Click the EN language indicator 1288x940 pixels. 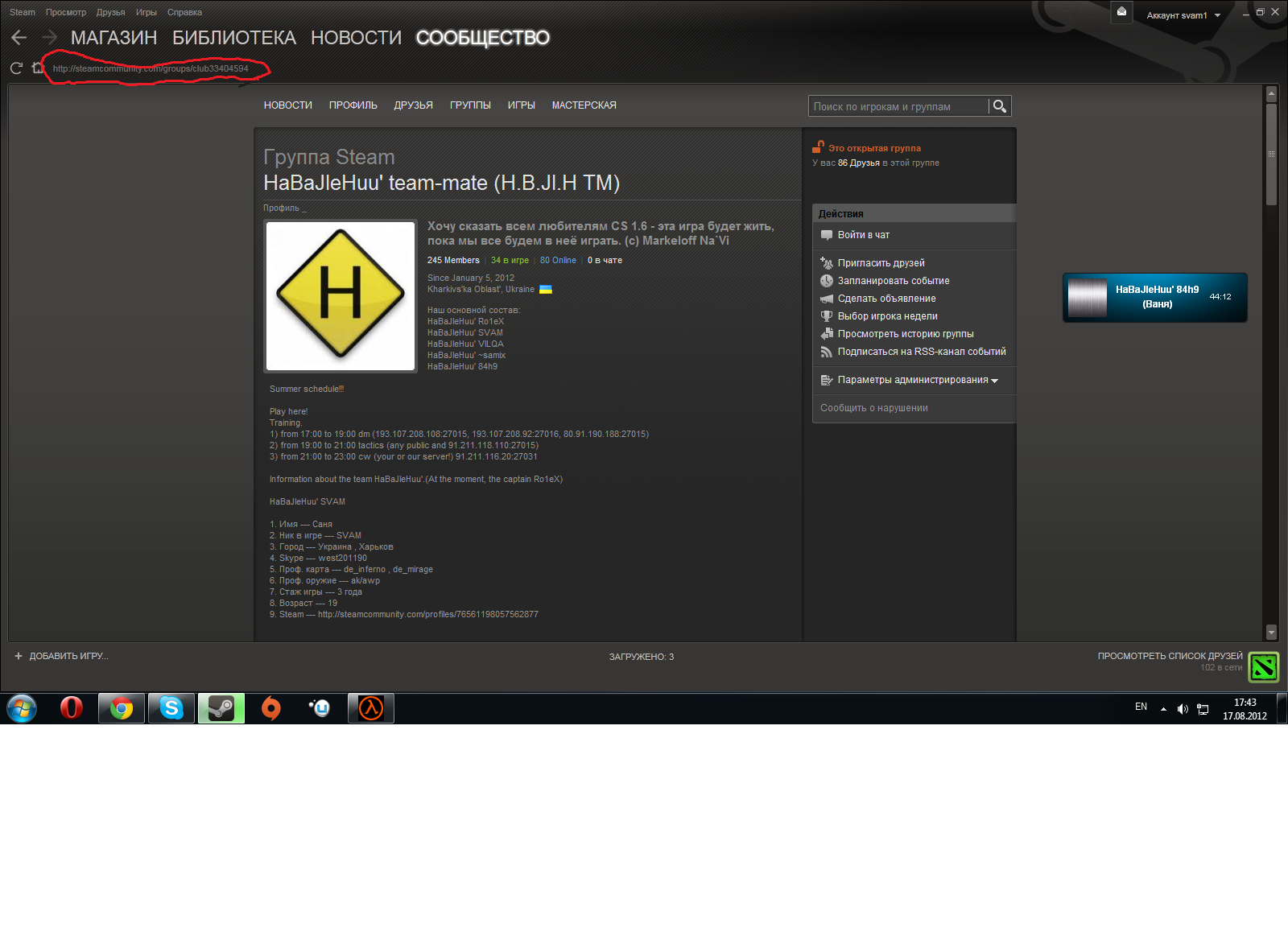click(x=1141, y=707)
